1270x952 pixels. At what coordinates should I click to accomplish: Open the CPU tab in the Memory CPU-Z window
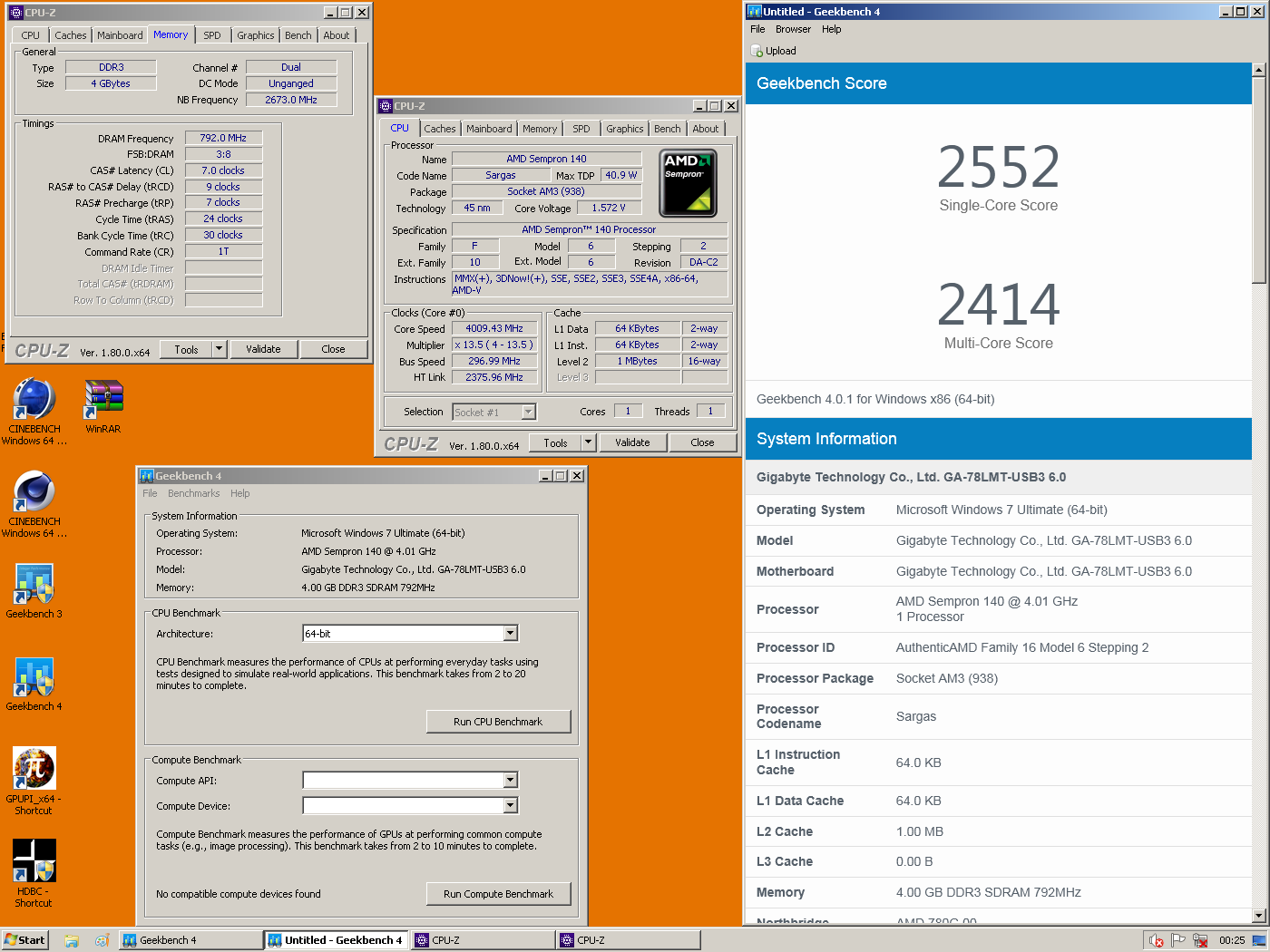pos(31,35)
